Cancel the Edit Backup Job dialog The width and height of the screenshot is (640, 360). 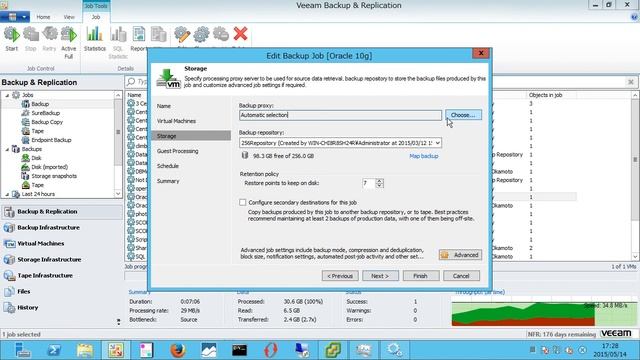(x=461, y=276)
